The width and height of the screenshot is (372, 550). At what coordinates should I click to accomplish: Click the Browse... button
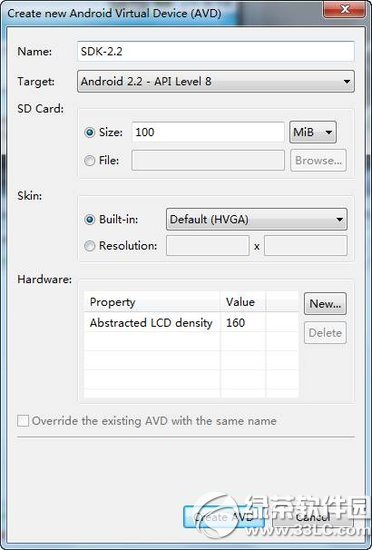pos(318,160)
